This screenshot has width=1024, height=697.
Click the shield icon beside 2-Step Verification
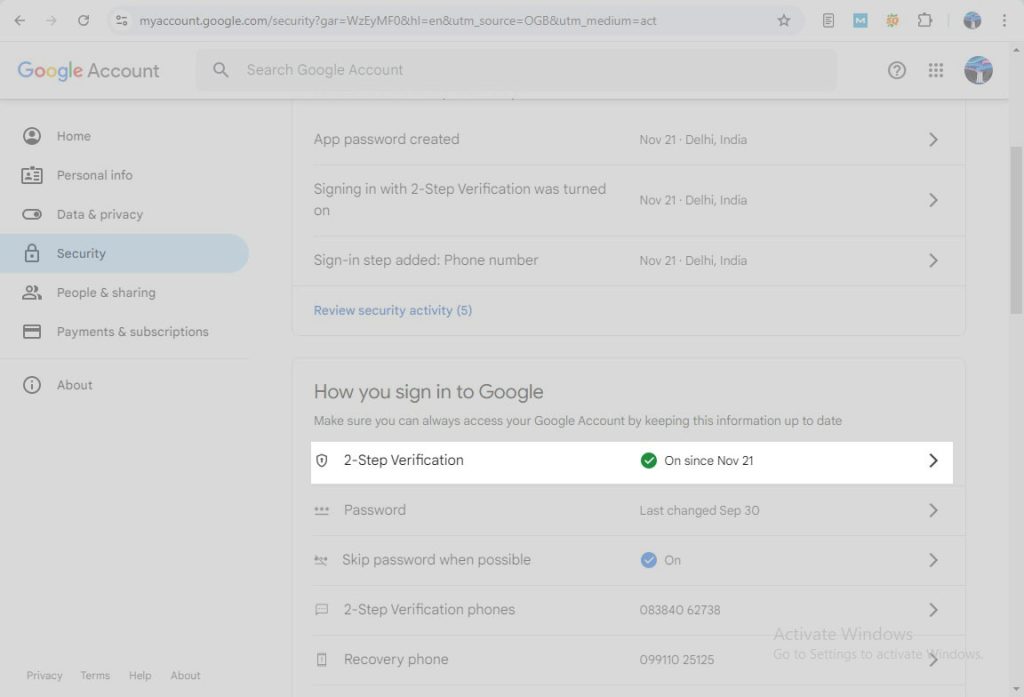click(x=321, y=461)
